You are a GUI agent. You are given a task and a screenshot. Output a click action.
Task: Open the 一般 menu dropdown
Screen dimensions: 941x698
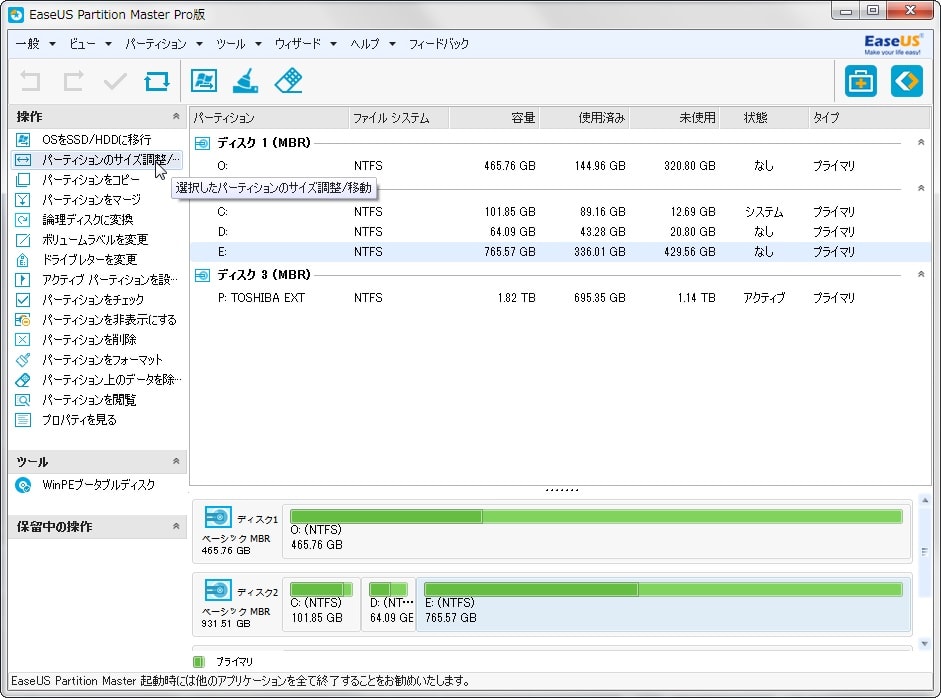pyautogui.click(x=28, y=44)
